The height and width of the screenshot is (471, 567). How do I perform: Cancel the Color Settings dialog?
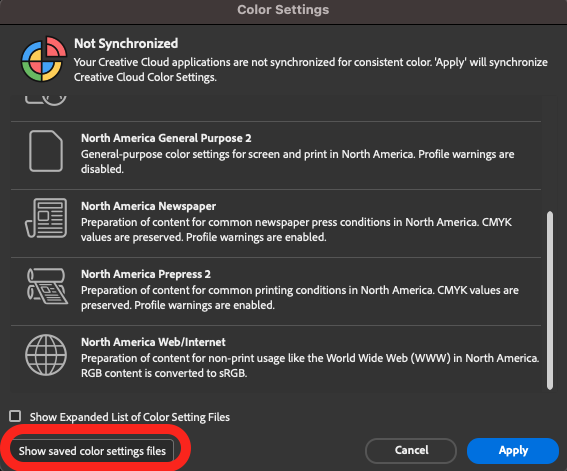(411, 450)
